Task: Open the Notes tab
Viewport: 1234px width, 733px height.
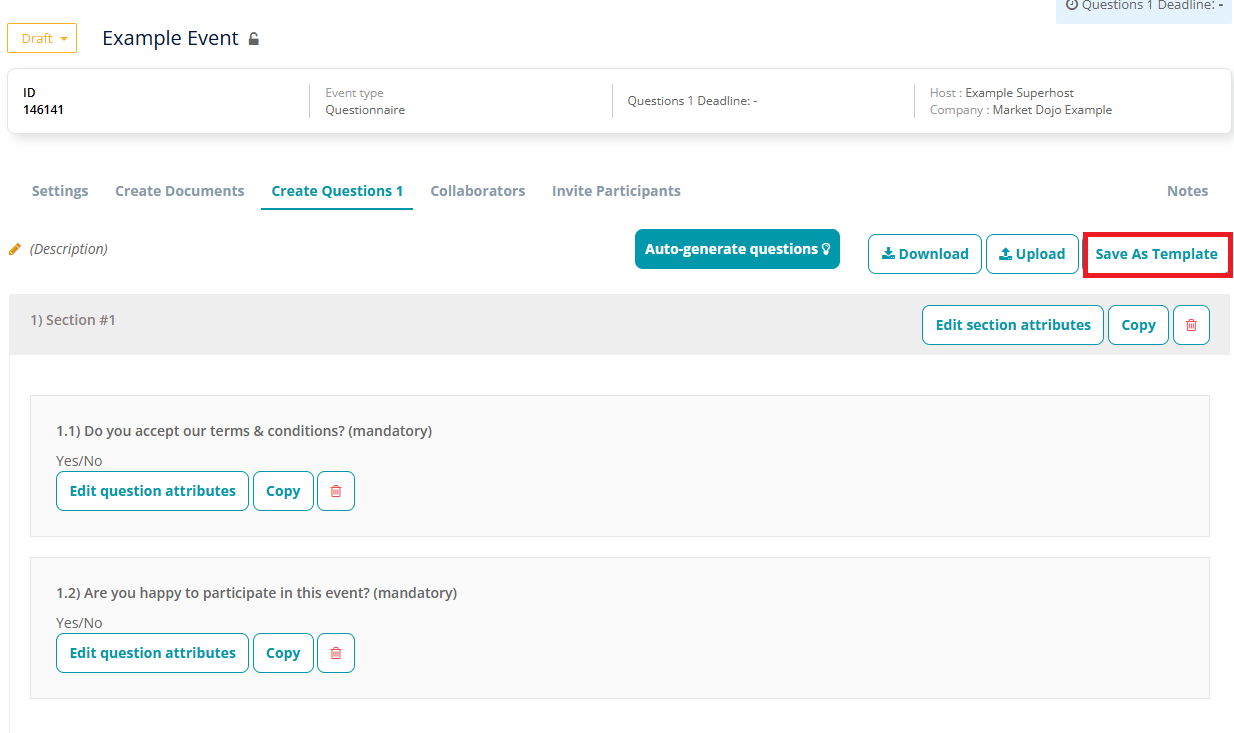Action: point(1188,190)
